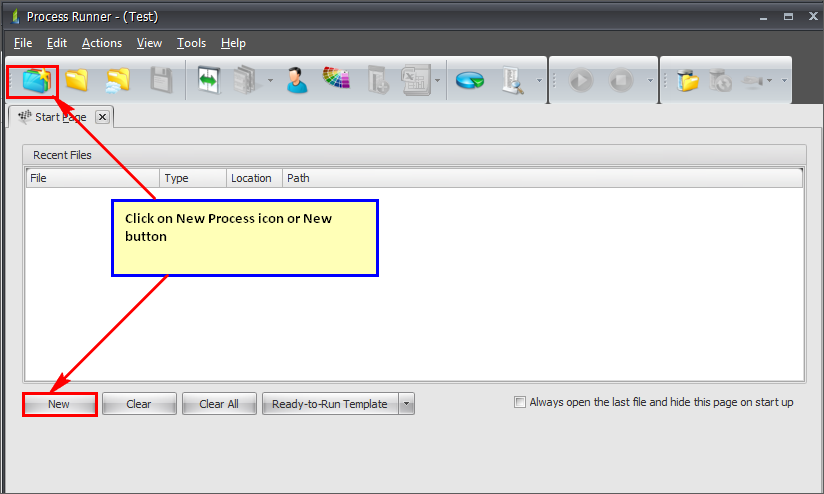This screenshot has width=824, height=494.
Task: Open the File menu
Action: pyautogui.click(x=23, y=43)
